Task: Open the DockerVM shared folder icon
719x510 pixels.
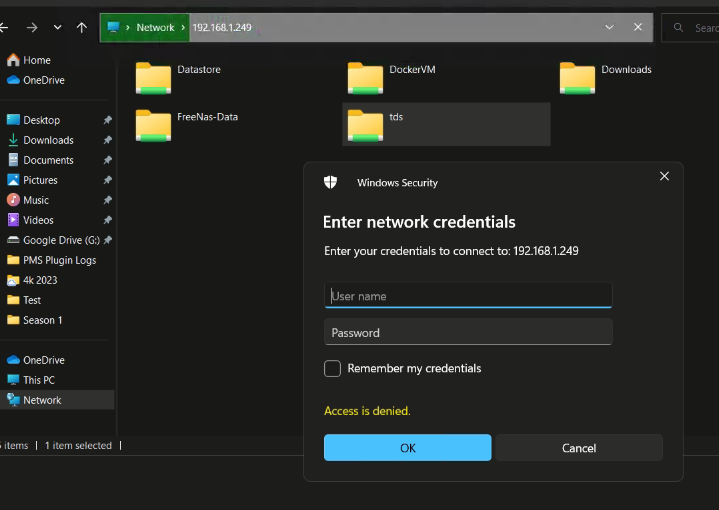Action: 365,76
